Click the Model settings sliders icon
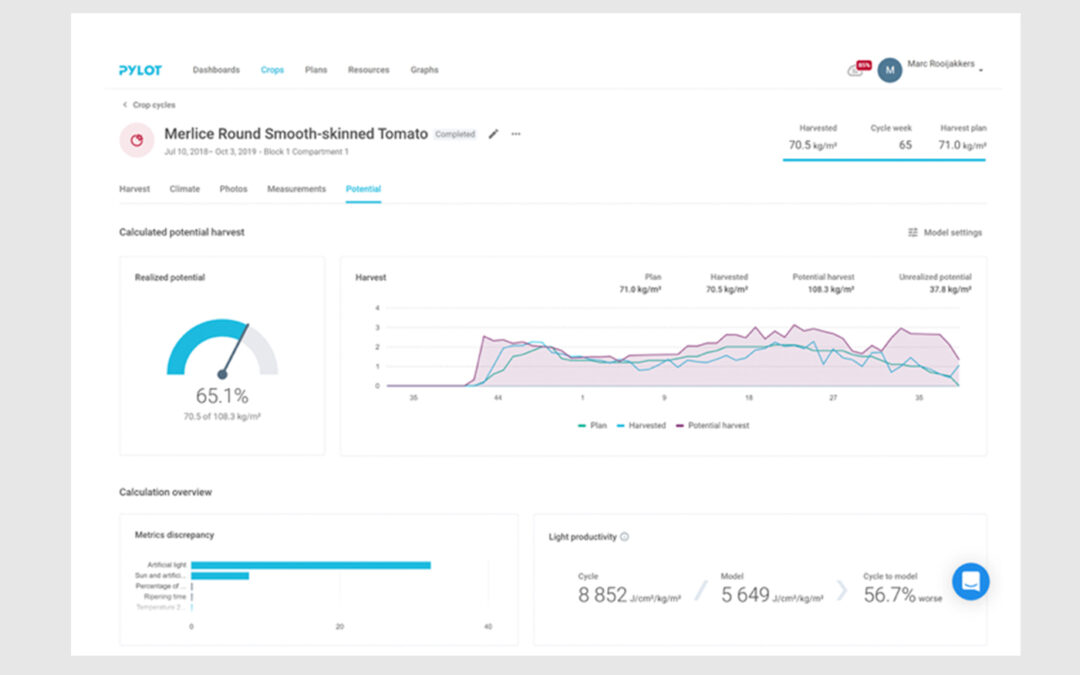The height and width of the screenshot is (675, 1080). 913,233
